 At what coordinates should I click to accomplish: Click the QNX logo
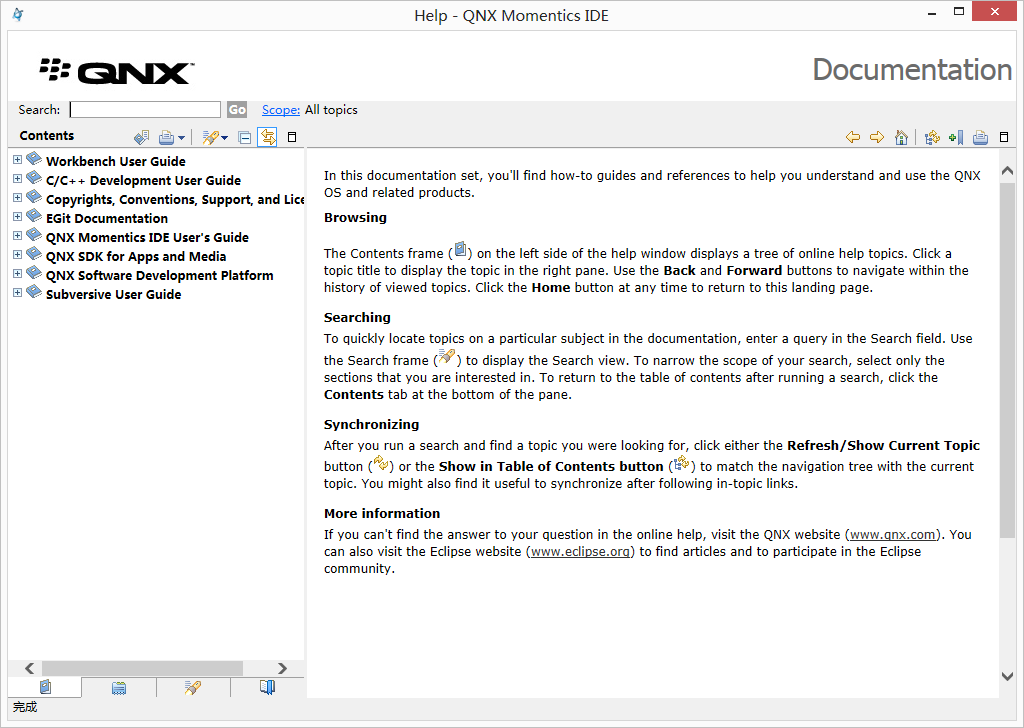(116, 71)
